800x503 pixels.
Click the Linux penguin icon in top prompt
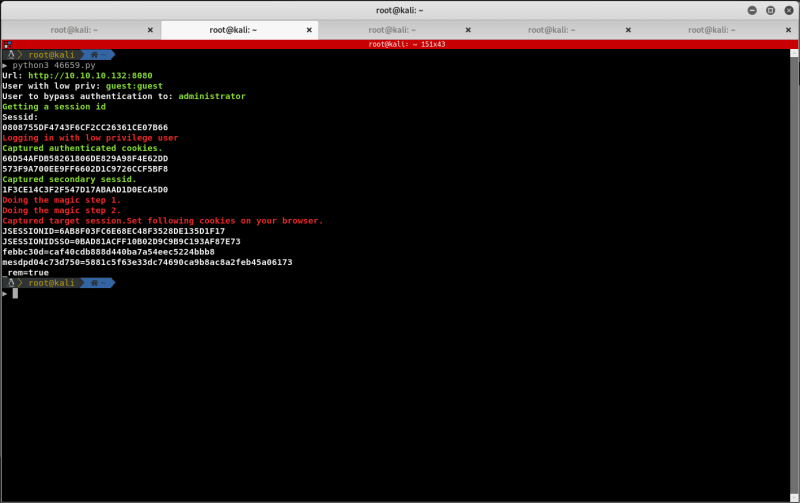pyautogui.click(x=11, y=55)
